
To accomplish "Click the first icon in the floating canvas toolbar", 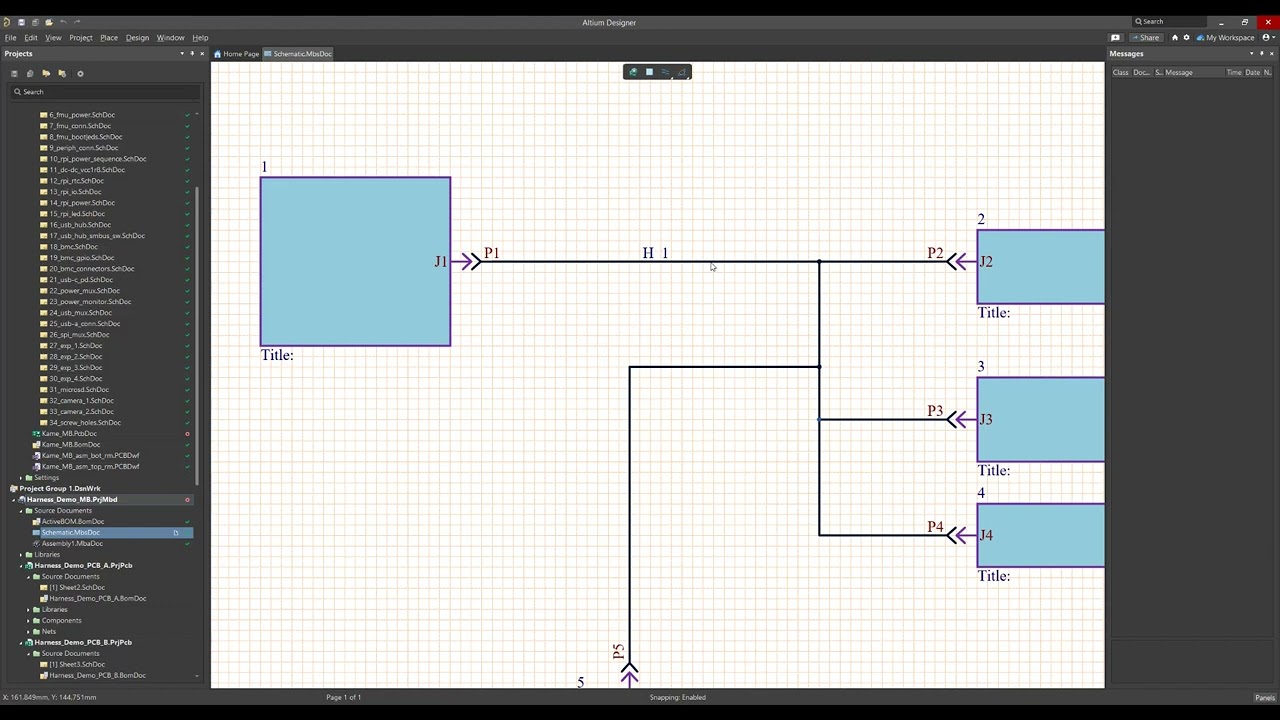I will point(632,72).
